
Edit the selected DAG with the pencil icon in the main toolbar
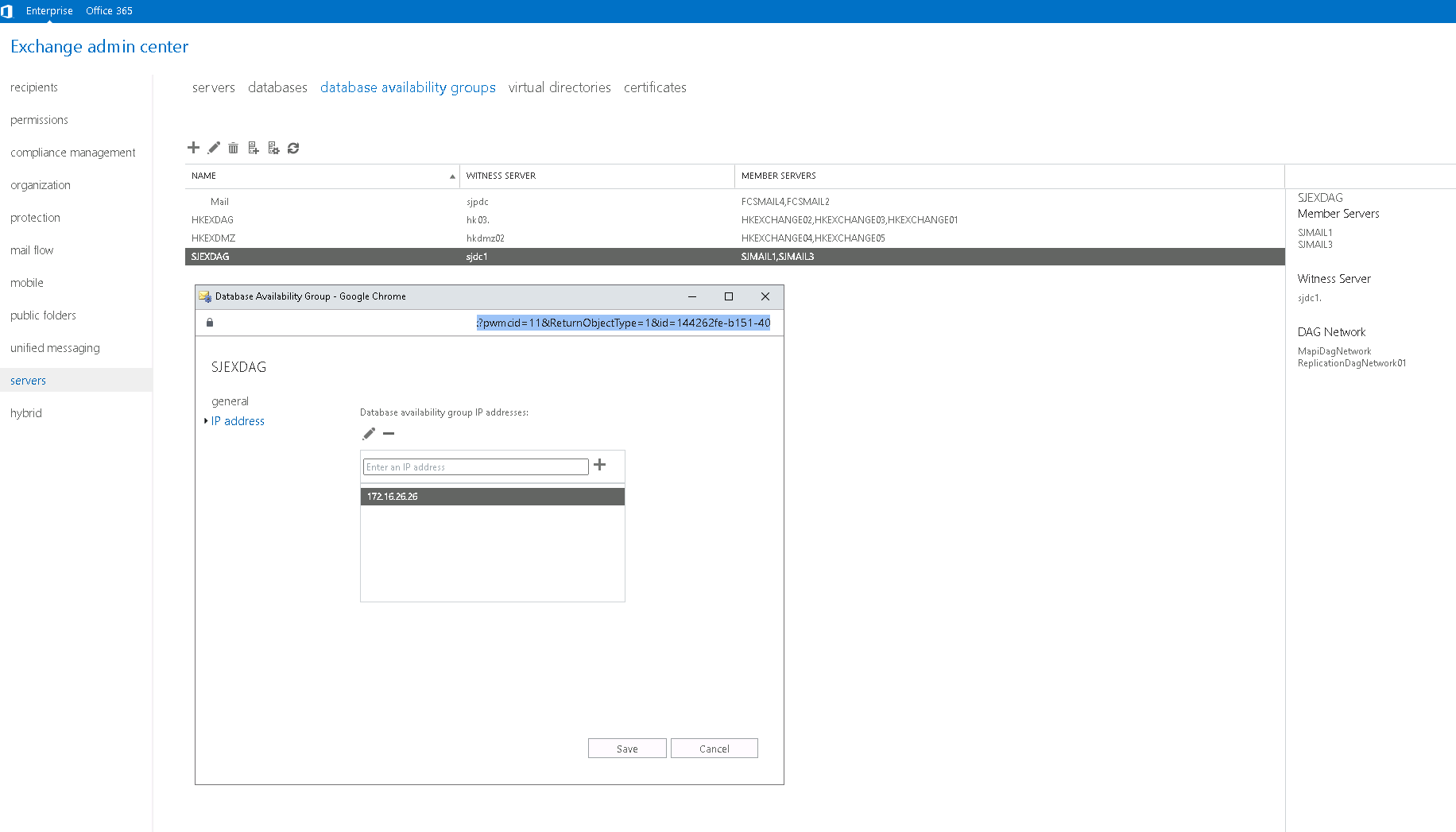point(214,148)
